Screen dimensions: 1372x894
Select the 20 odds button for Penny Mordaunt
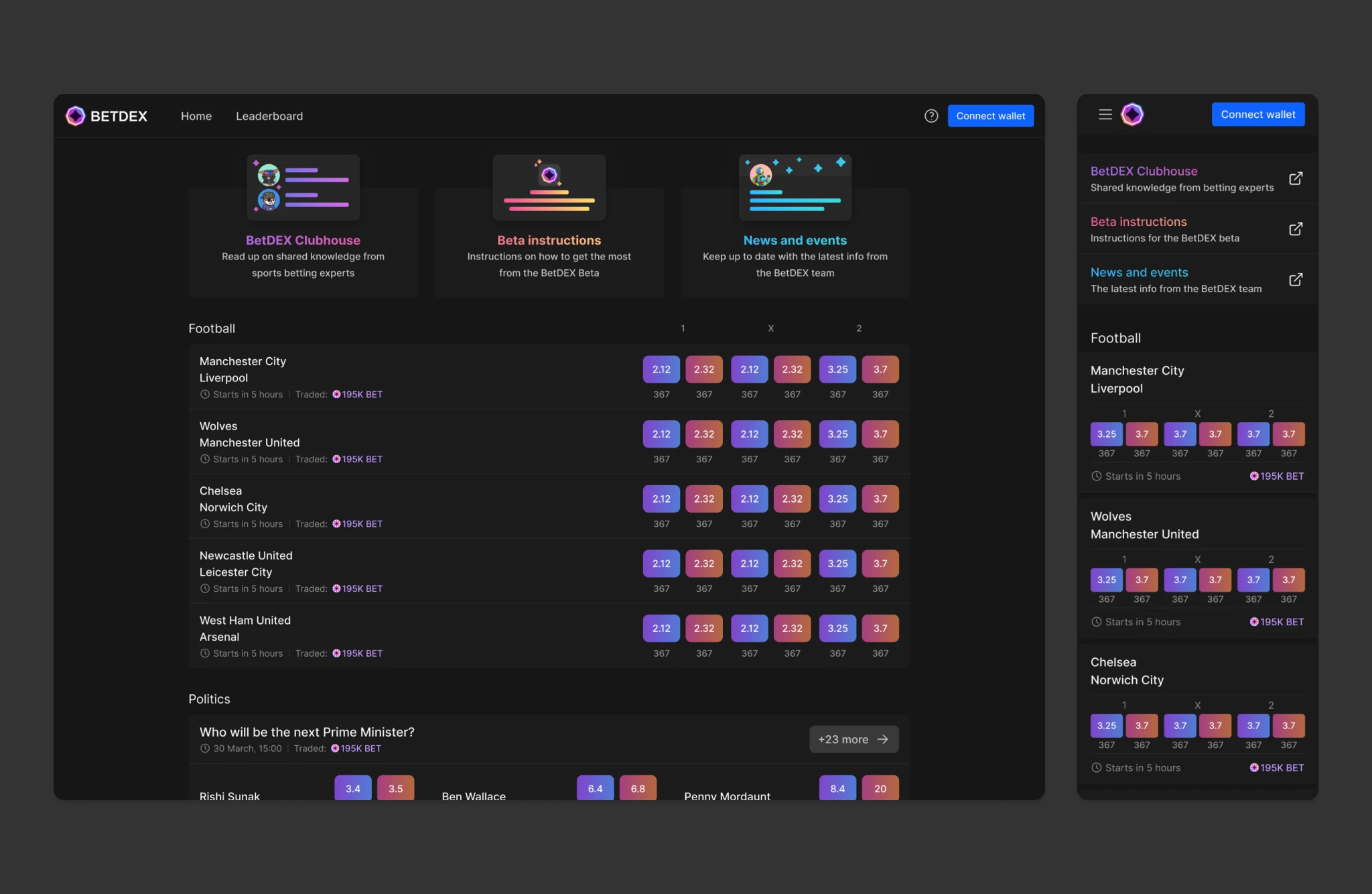coord(880,788)
